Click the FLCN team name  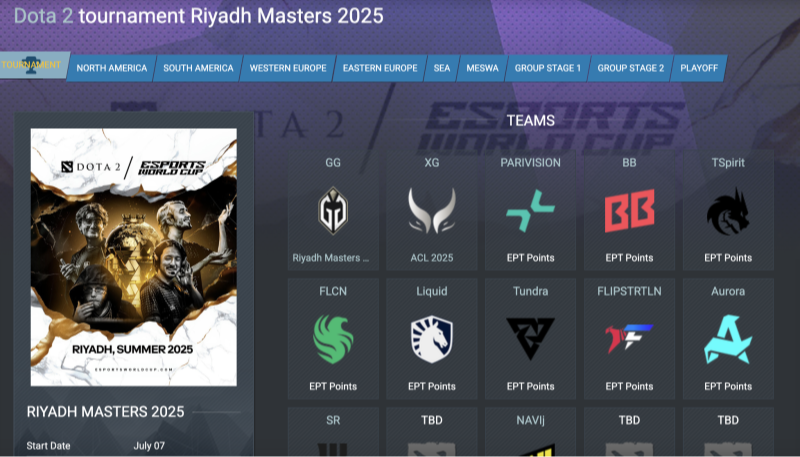(333, 291)
